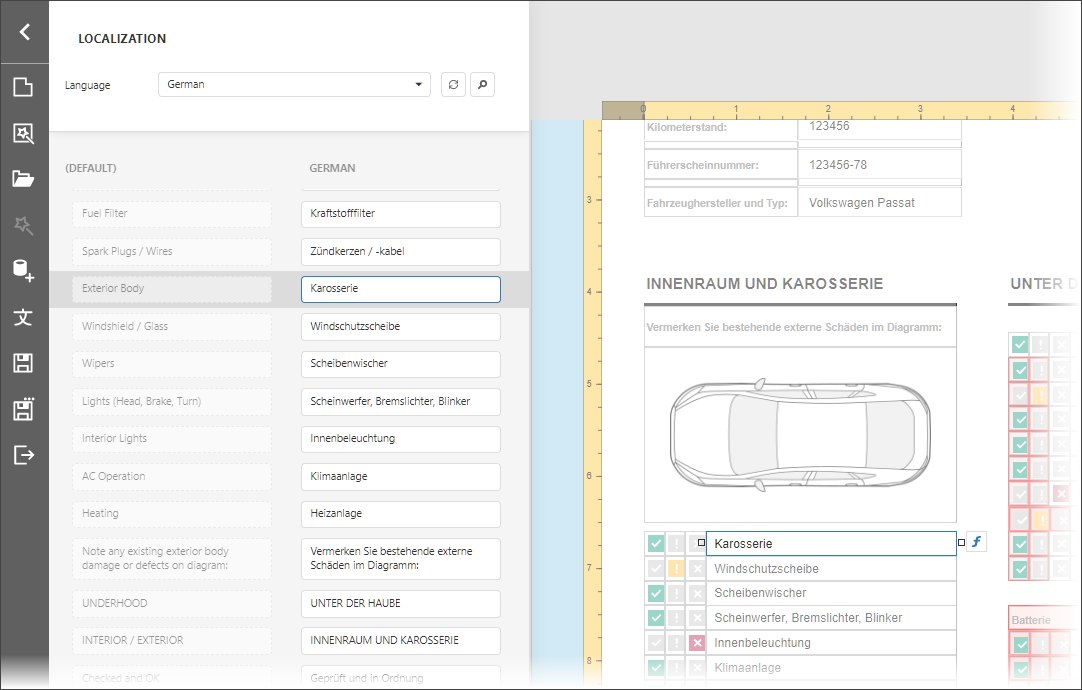Click the Open folder icon in sidebar
This screenshot has width=1082, height=690.
23,179
